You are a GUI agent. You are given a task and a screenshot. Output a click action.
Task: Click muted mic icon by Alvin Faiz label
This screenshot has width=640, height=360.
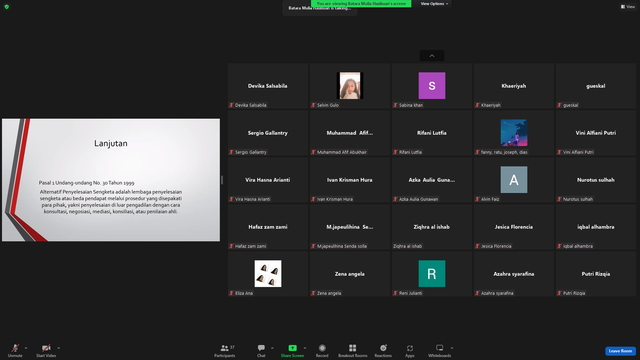pyautogui.click(x=477, y=199)
